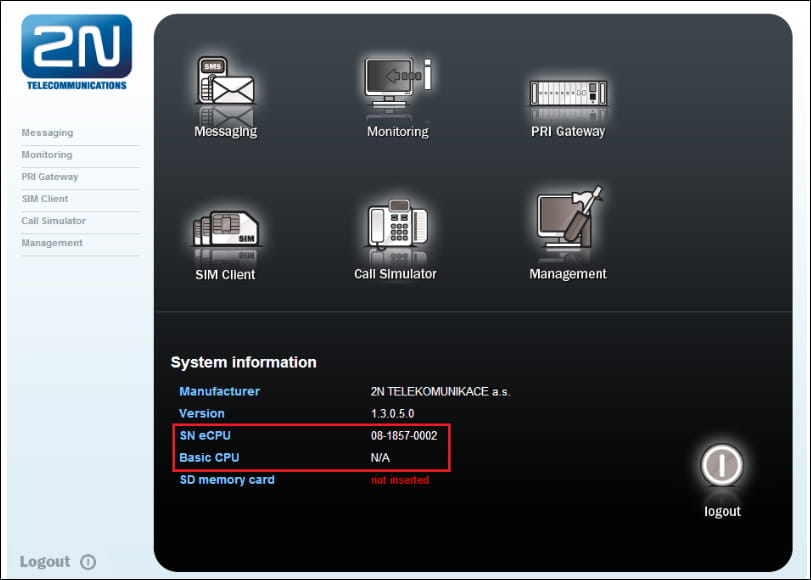Viewport: 811px width, 580px height.
Task: Click the logout label under the power button
Action: point(722,511)
